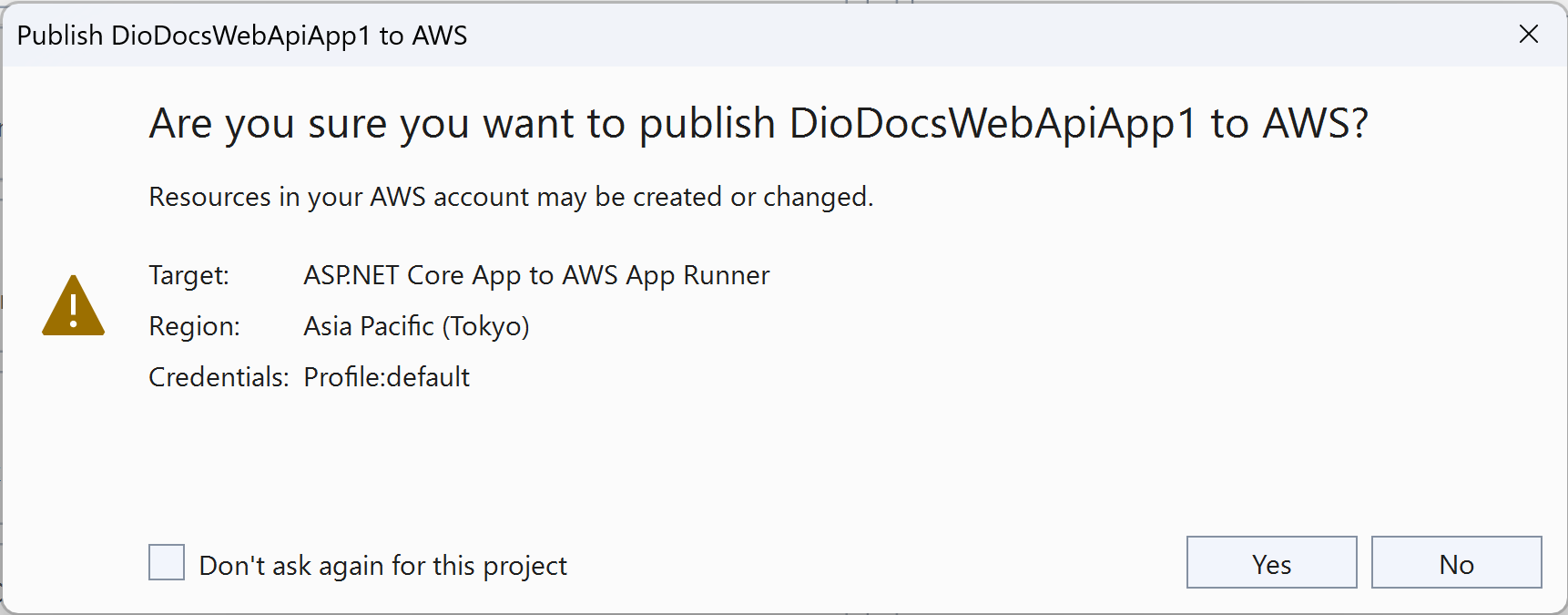The height and width of the screenshot is (615, 1568).
Task: Click the 'Publish DioDocsWebApiApp1 to AWS' title bar text
Action: [x=242, y=36]
